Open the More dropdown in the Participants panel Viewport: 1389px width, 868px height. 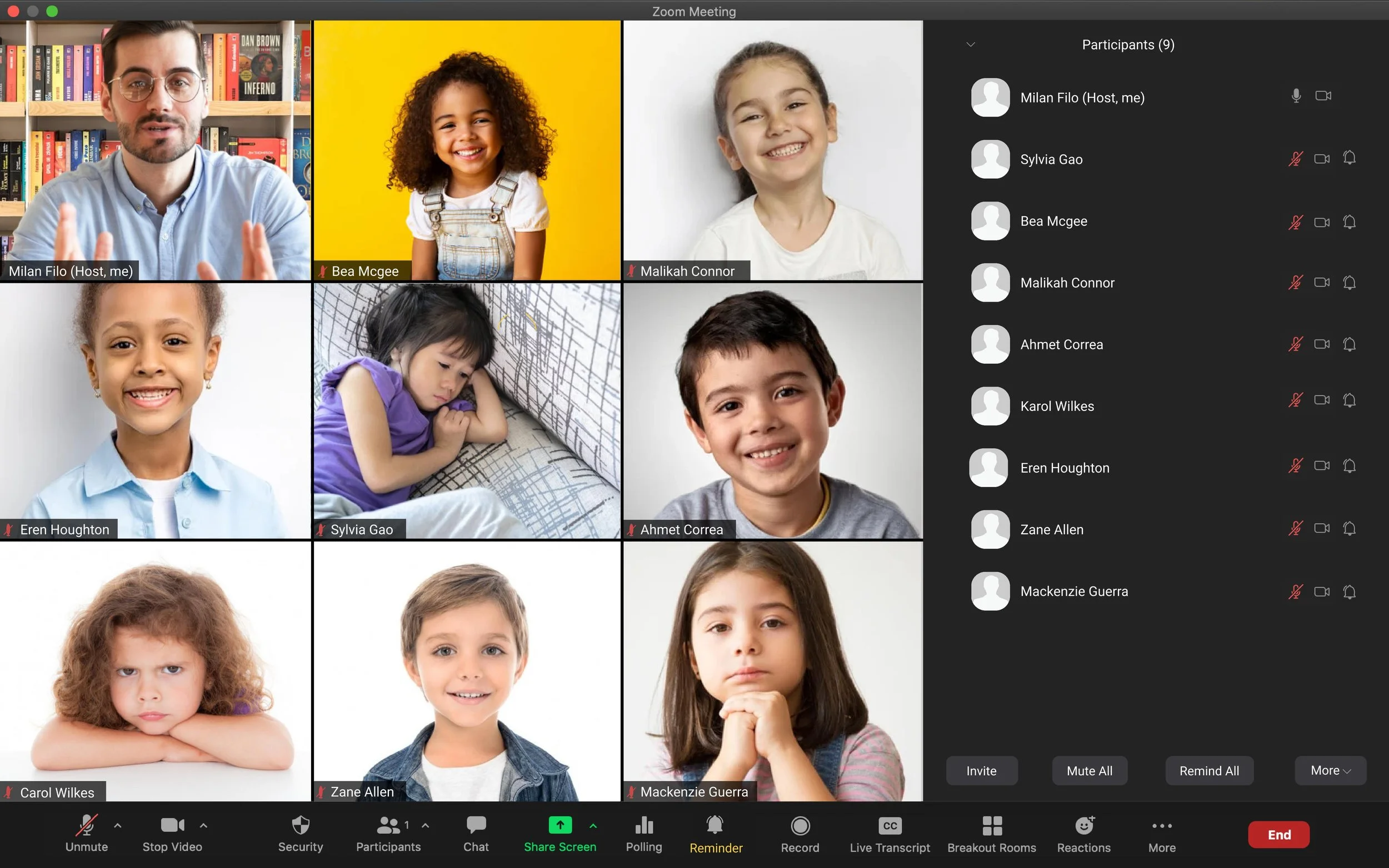(1330, 770)
